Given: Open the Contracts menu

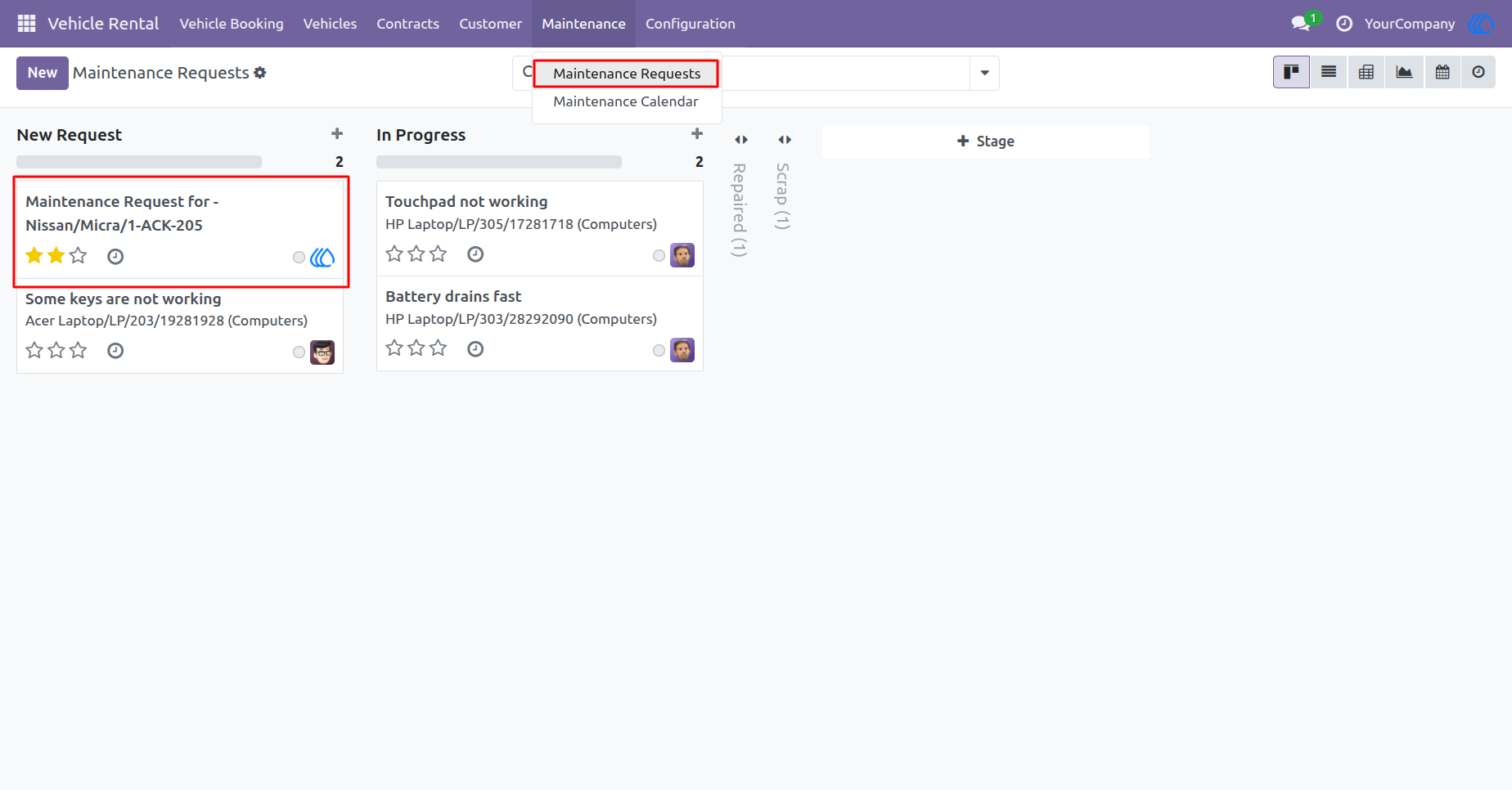Looking at the screenshot, I should point(407,24).
